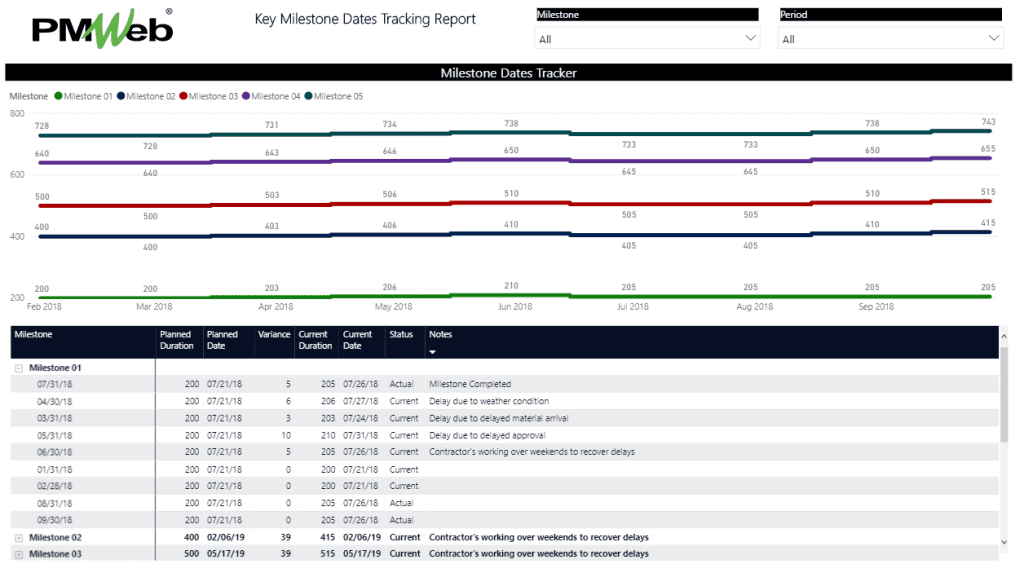Click the Status column header
This screenshot has width=1024, height=564.
coord(401,335)
